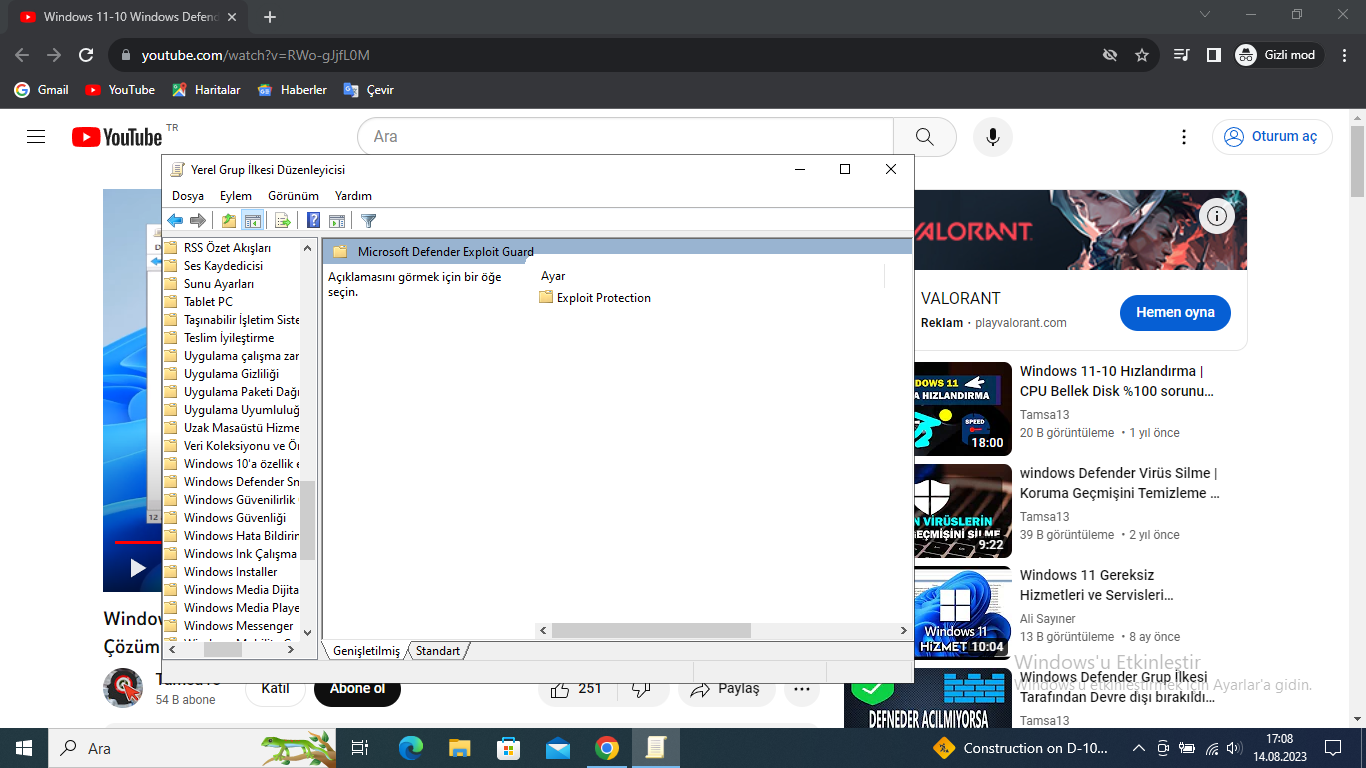Screen dimensions: 1366x768
Task: Switch to the Standart tab
Action: click(x=438, y=651)
